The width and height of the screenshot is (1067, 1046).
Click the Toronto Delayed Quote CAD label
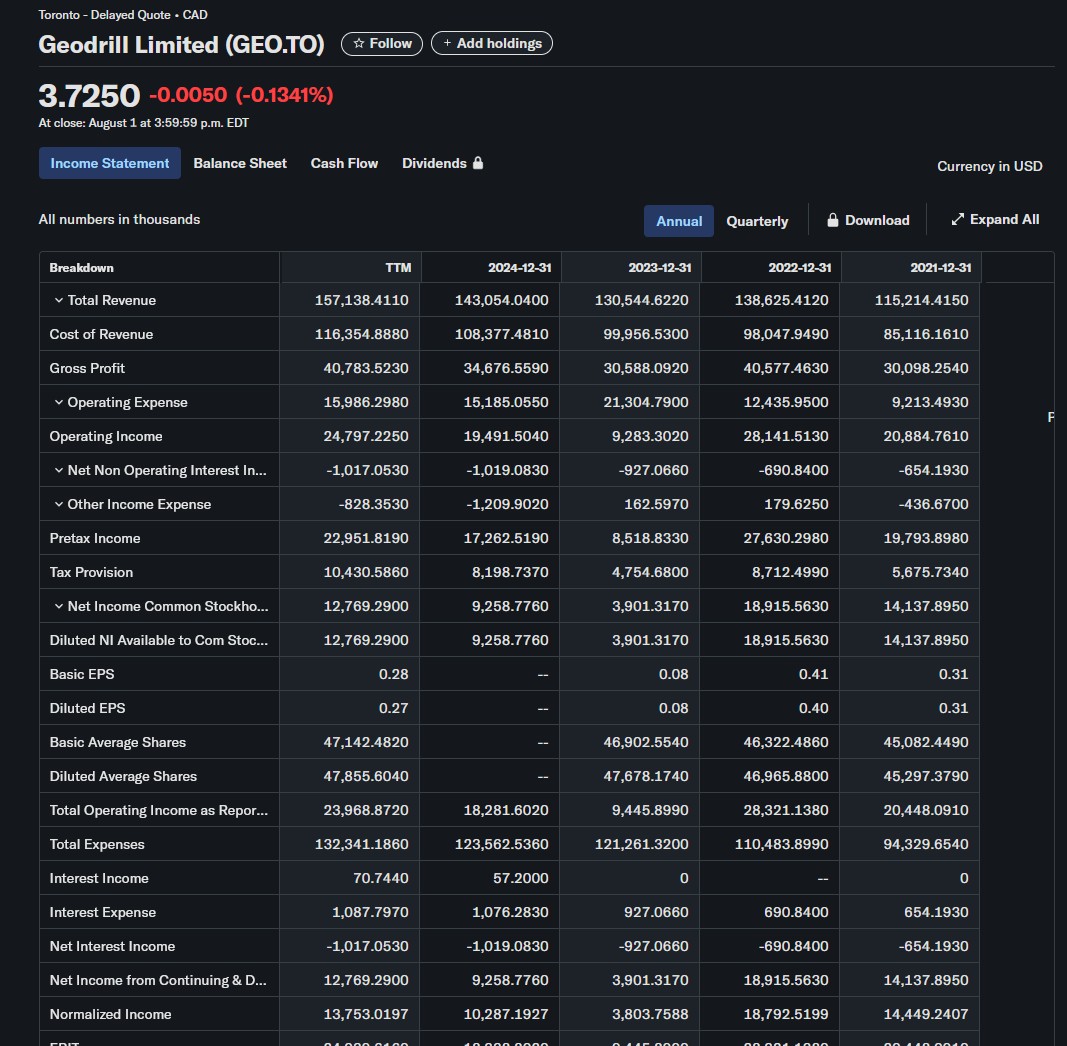pyautogui.click(x=123, y=15)
